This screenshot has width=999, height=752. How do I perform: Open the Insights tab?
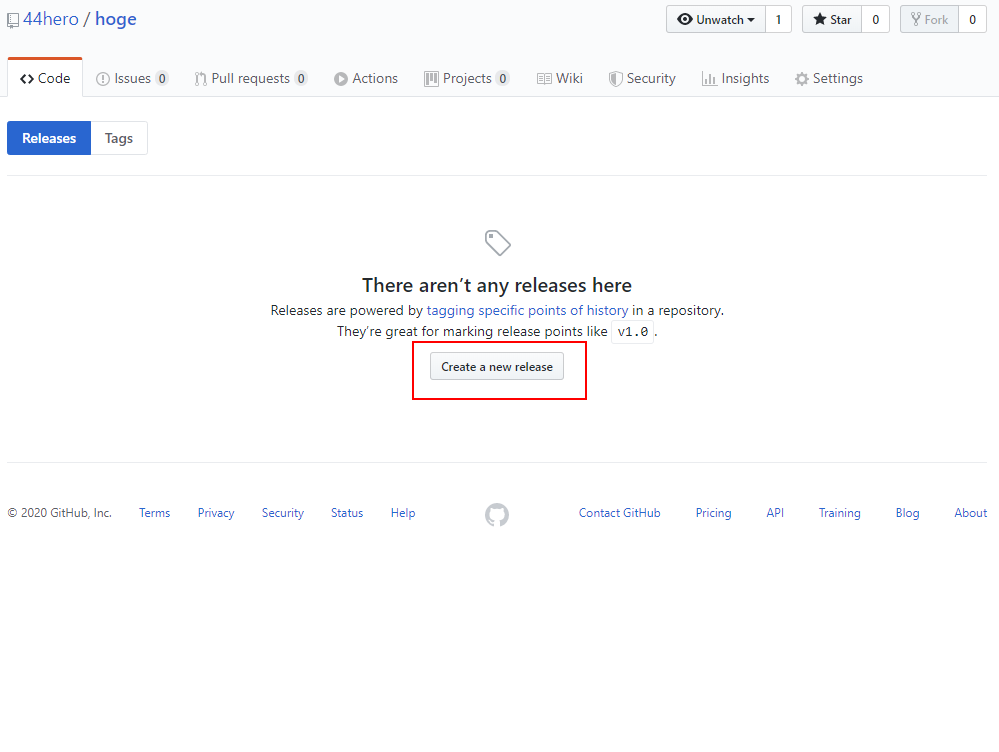[x=735, y=78]
